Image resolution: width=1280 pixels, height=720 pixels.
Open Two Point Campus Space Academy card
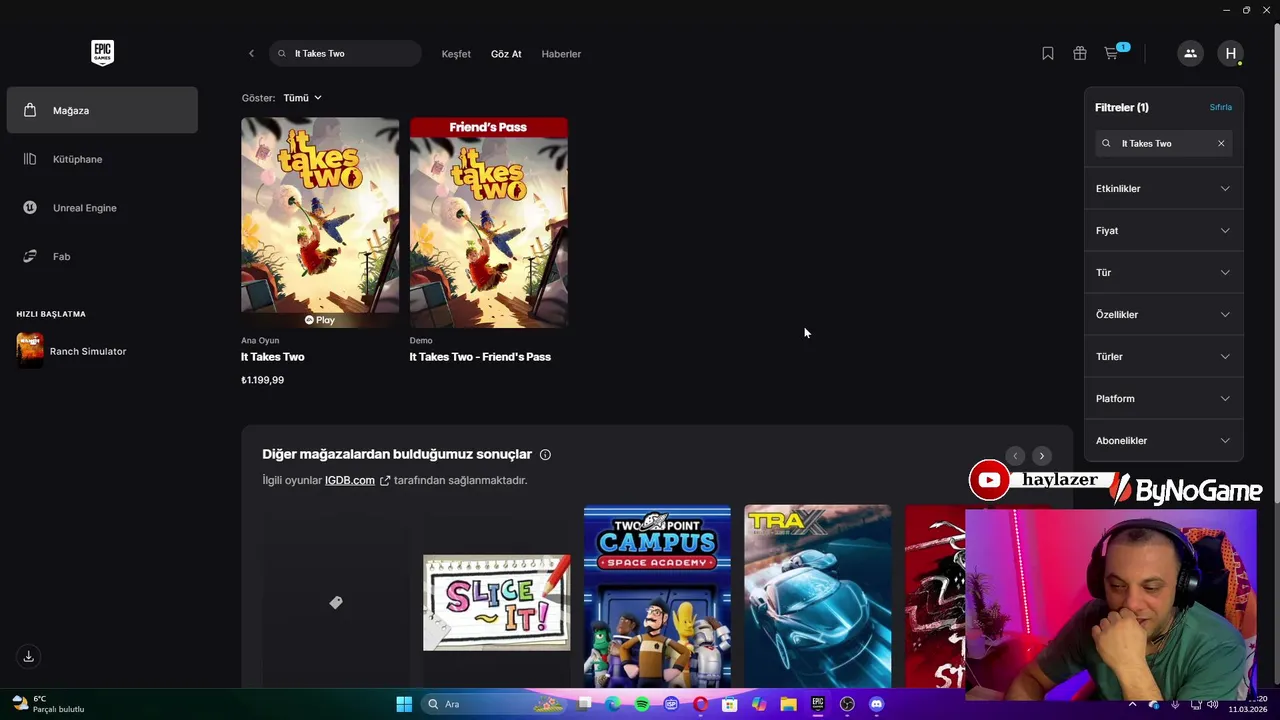(x=657, y=598)
